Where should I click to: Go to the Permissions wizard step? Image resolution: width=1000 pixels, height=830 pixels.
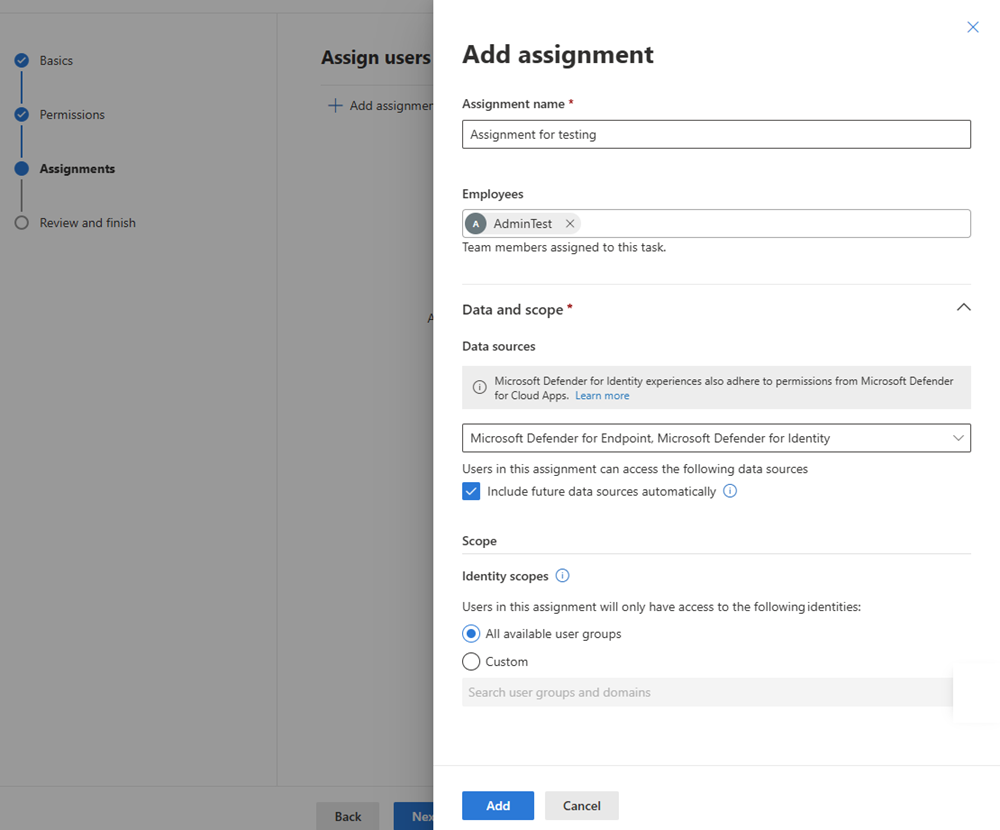coord(72,115)
